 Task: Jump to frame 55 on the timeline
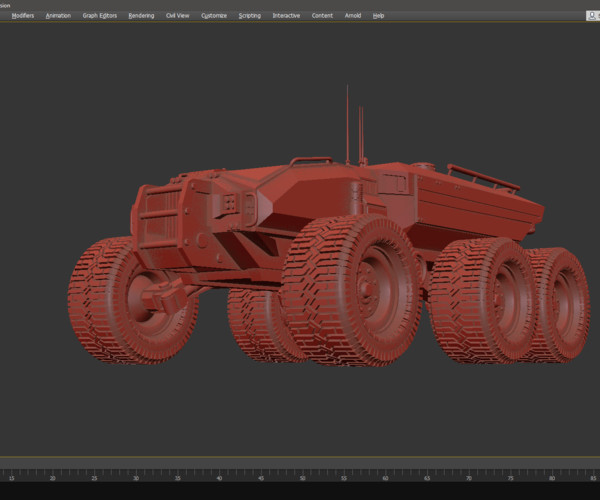point(344,478)
